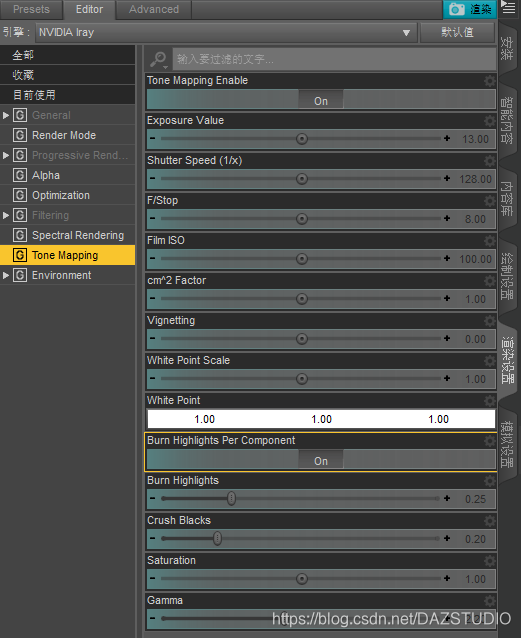Toggle Burn Highlights Per Component switch

point(321,460)
